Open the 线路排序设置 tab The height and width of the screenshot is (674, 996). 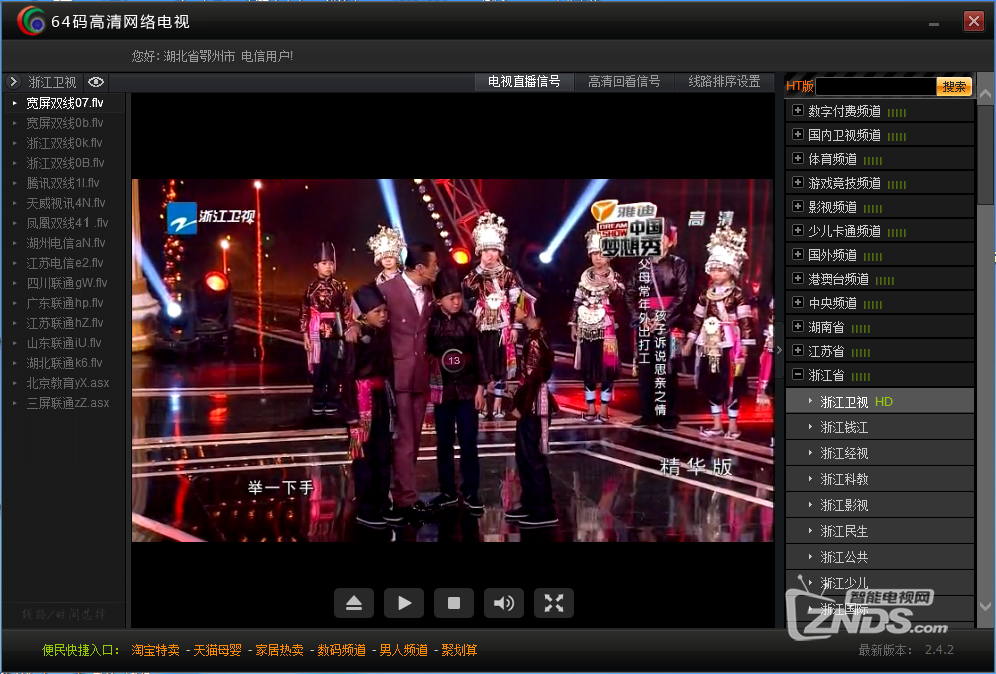pyautogui.click(x=724, y=82)
